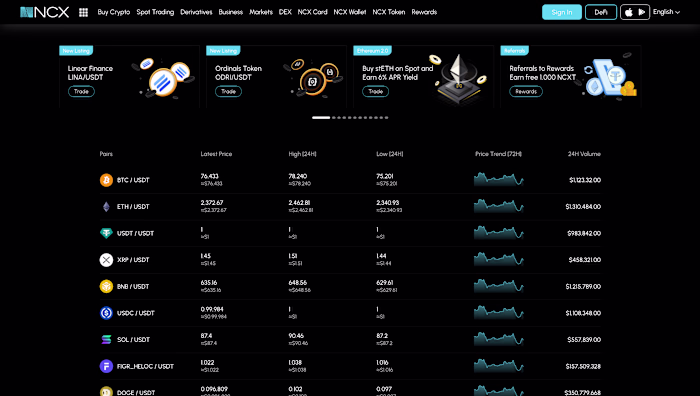Viewport: 700px width, 396px height.
Task: Open the Derivatives menu
Action: (x=196, y=12)
